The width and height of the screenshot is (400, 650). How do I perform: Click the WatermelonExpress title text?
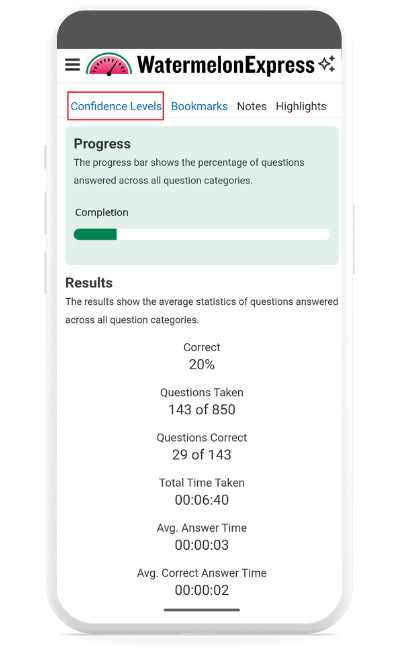pyautogui.click(x=225, y=65)
